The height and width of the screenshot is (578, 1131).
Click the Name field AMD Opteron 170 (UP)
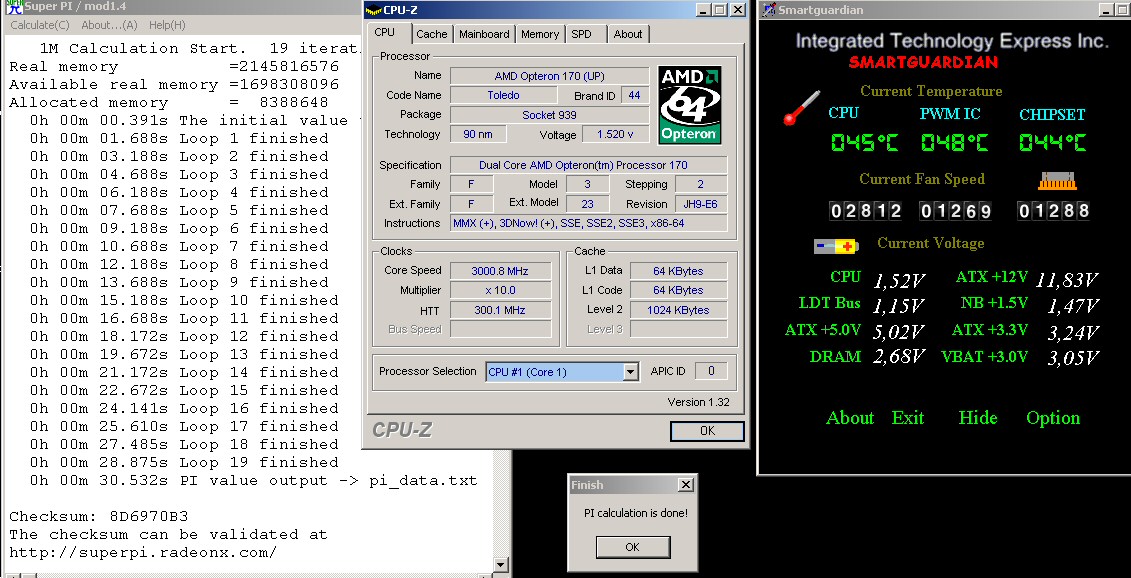point(550,76)
